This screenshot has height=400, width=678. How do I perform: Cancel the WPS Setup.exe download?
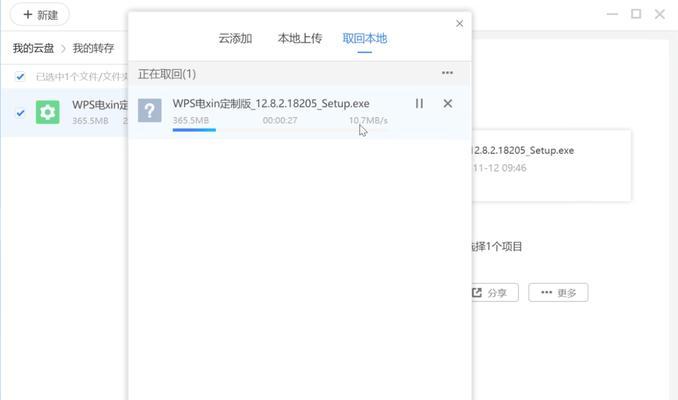448,103
